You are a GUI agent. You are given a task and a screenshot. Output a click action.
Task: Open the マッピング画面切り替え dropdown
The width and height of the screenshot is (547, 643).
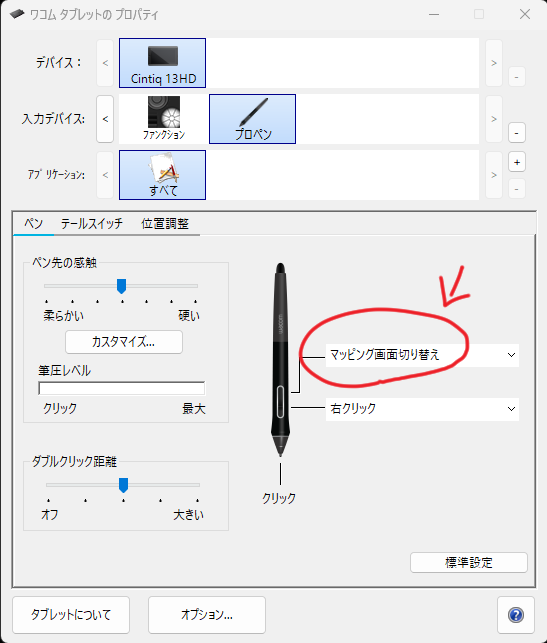(422, 355)
